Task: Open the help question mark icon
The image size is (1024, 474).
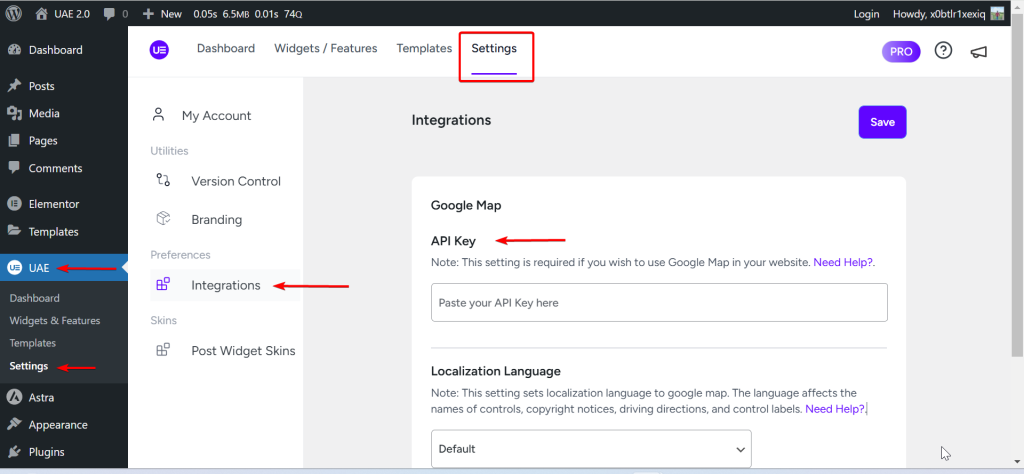Action: [x=943, y=50]
